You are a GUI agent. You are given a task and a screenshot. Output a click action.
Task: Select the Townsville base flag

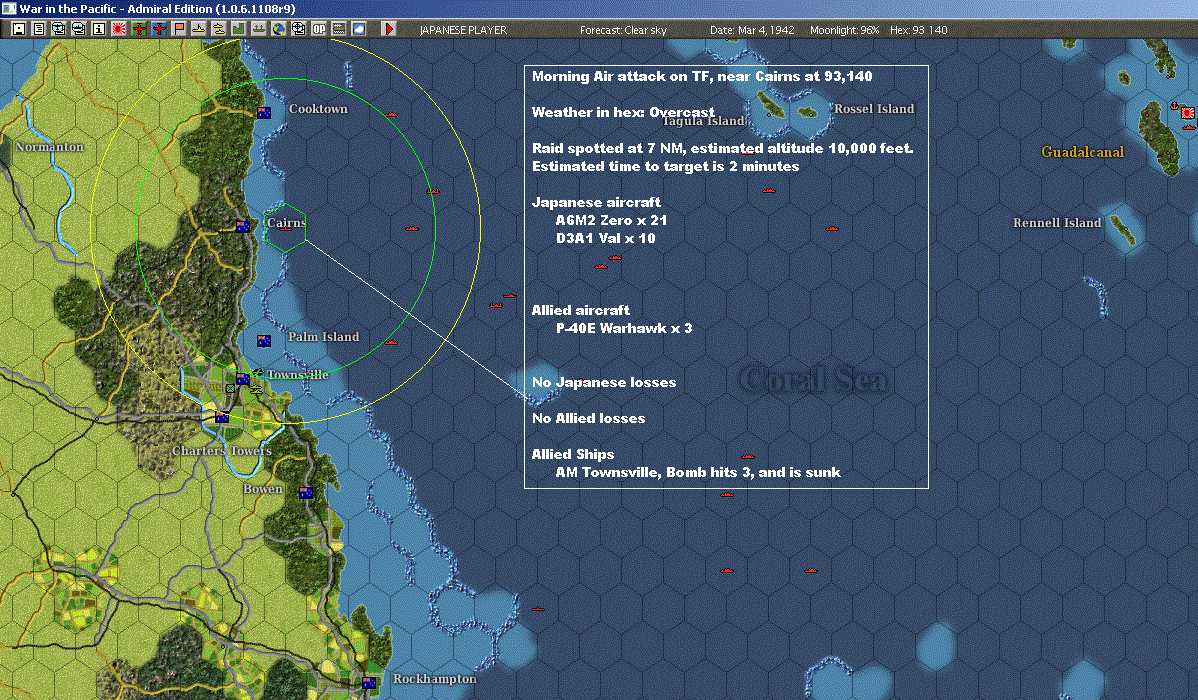tap(243, 378)
